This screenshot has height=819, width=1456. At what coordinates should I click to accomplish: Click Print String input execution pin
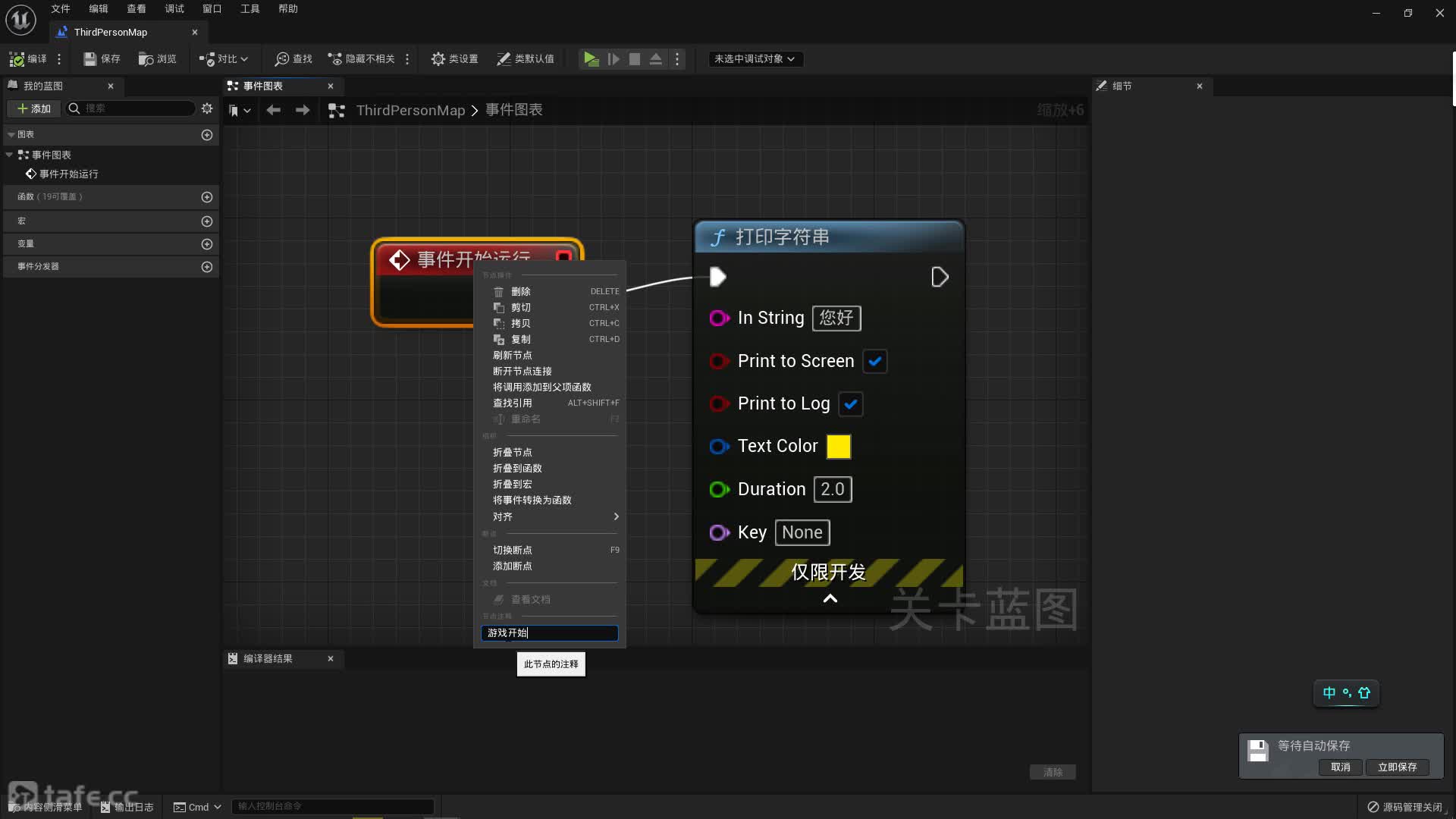(x=717, y=277)
